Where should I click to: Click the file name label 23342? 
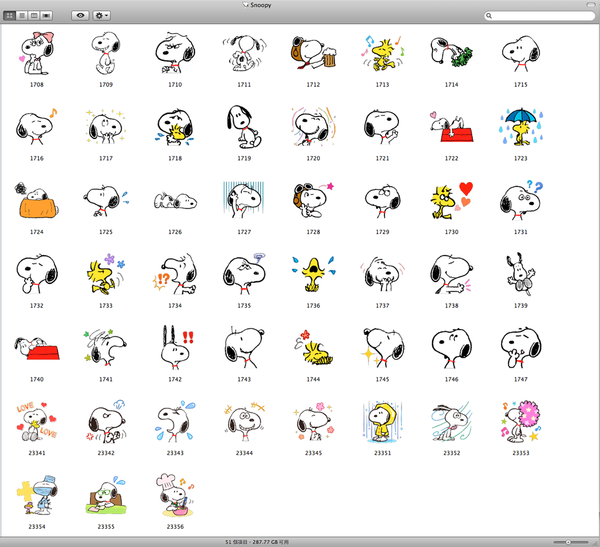click(x=106, y=453)
